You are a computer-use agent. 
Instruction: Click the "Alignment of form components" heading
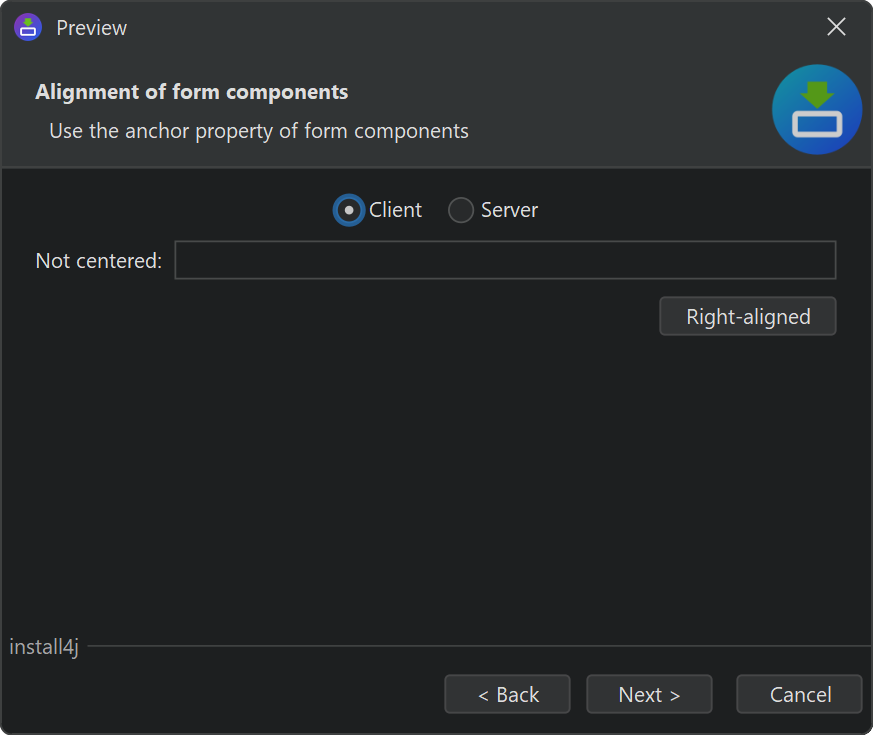(x=192, y=92)
